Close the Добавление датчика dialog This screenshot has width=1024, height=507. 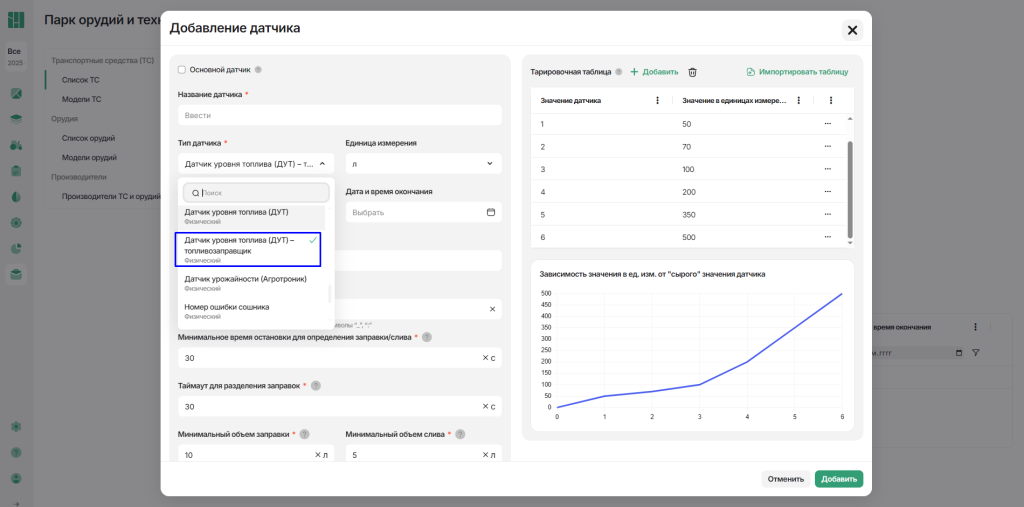coord(852,30)
